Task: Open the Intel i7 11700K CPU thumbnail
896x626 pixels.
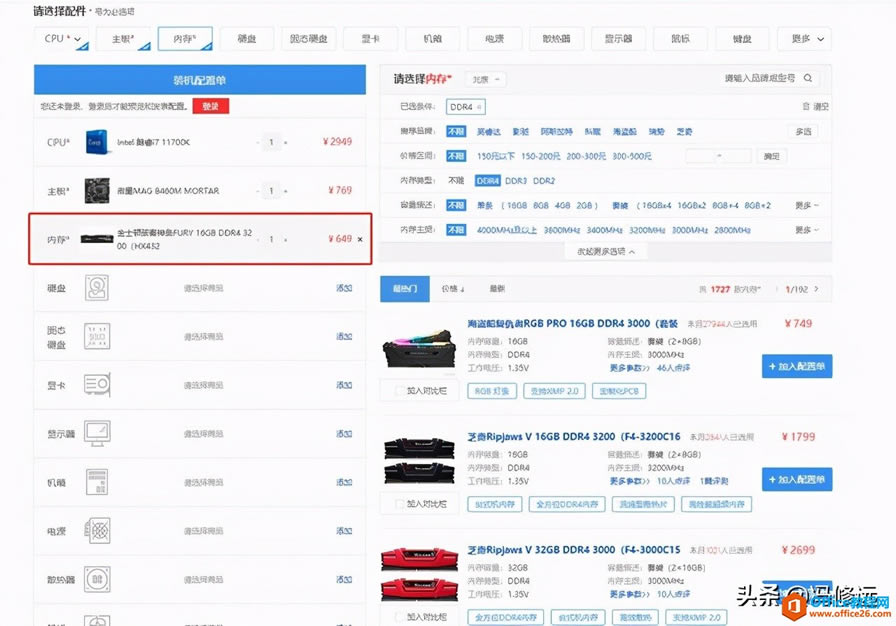Action: (x=97, y=142)
